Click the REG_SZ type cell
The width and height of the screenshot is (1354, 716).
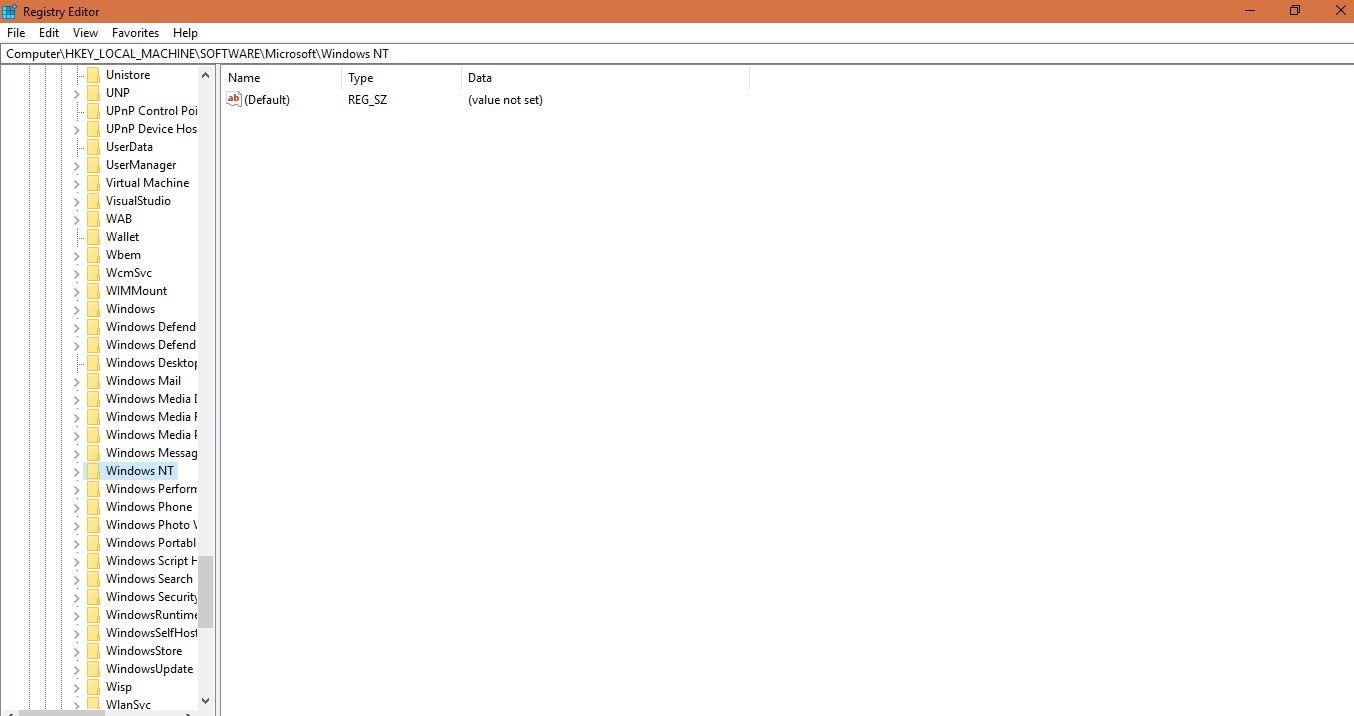coord(367,100)
